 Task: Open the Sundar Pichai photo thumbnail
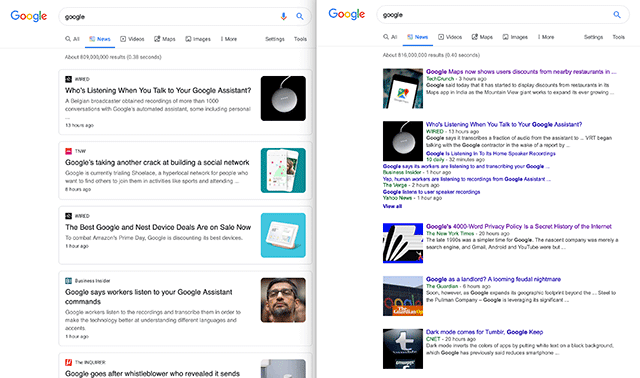[x=283, y=300]
